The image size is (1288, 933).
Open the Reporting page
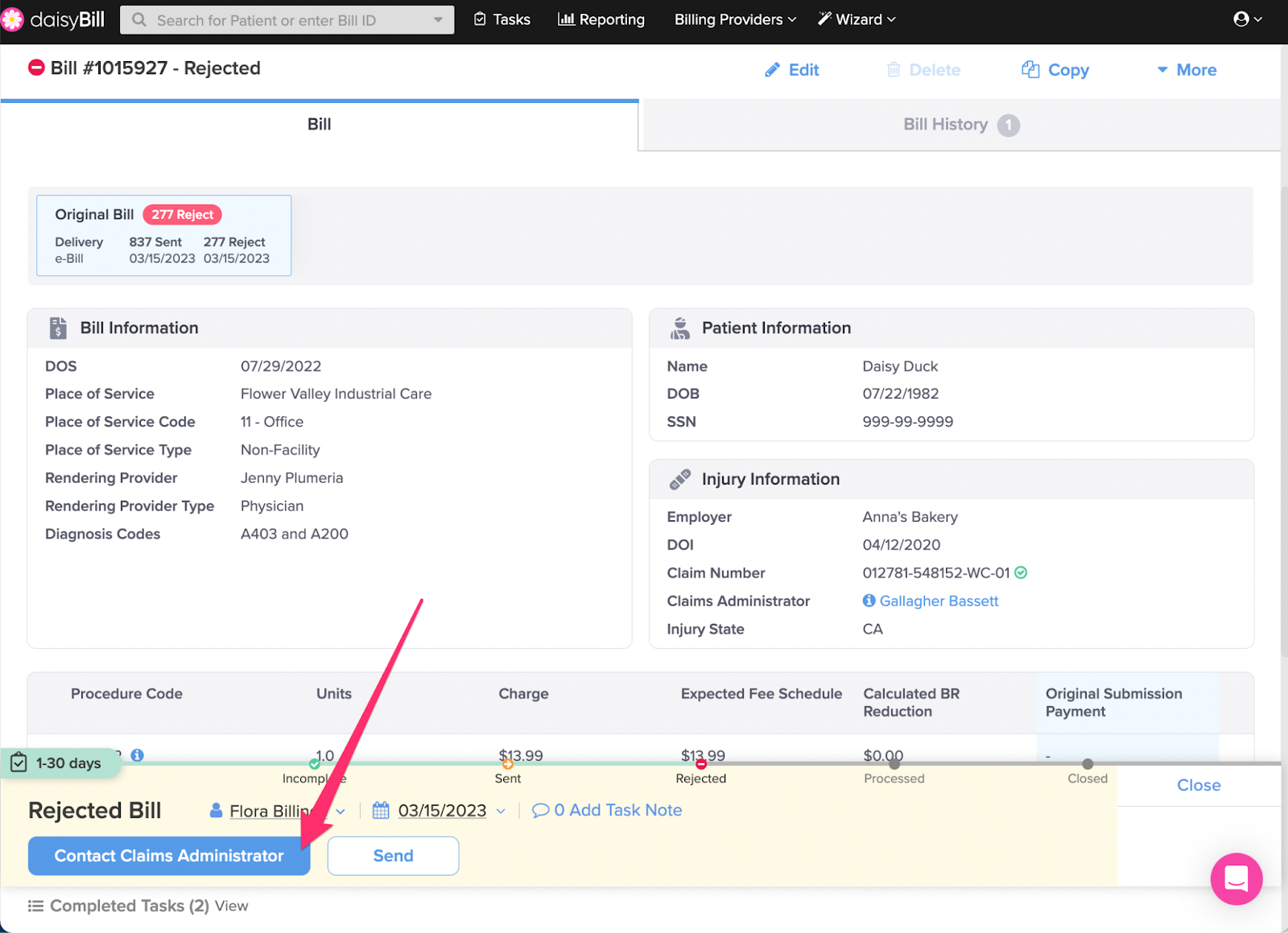pyautogui.click(x=601, y=19)
